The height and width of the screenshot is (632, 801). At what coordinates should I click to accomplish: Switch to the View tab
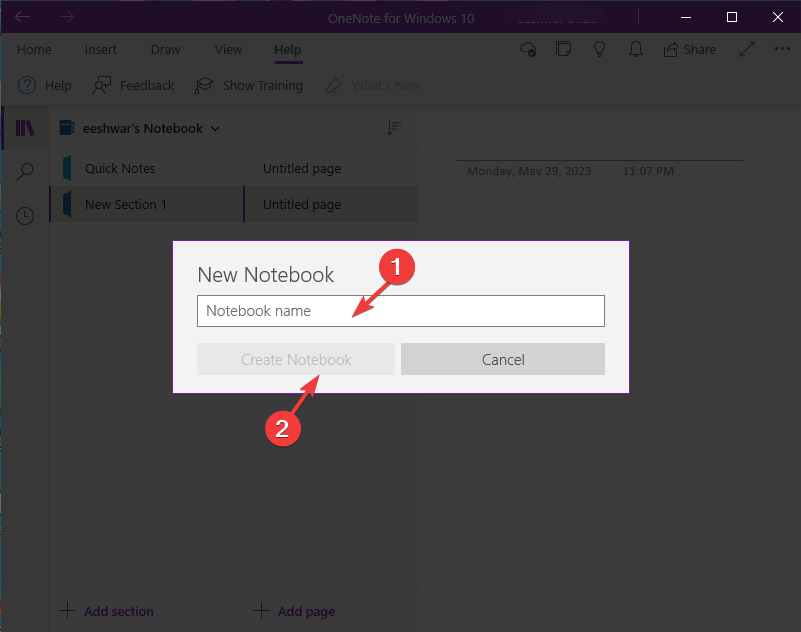coord(228,50)
